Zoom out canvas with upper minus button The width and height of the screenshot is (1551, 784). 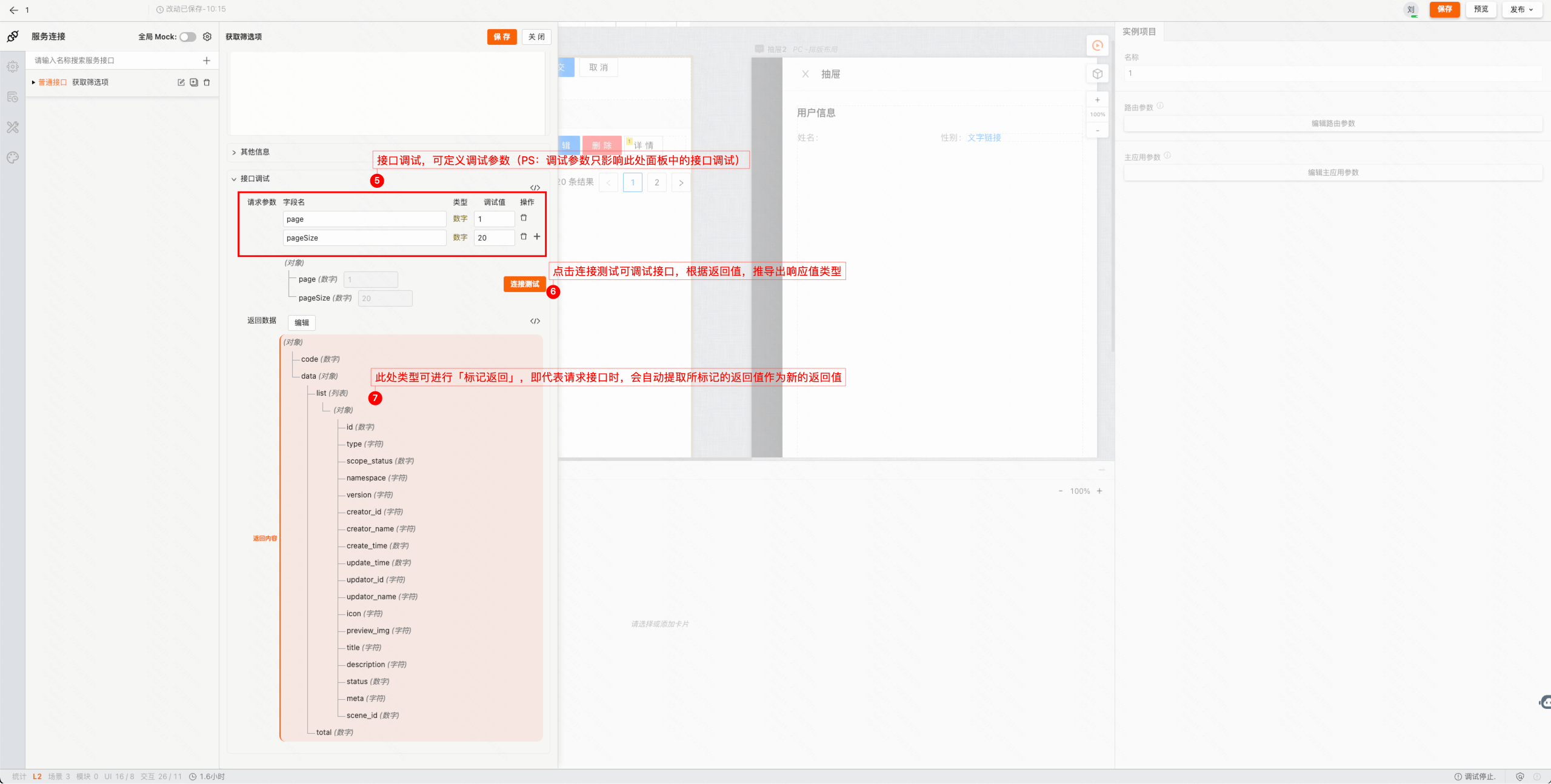[x=1098, y=130]
